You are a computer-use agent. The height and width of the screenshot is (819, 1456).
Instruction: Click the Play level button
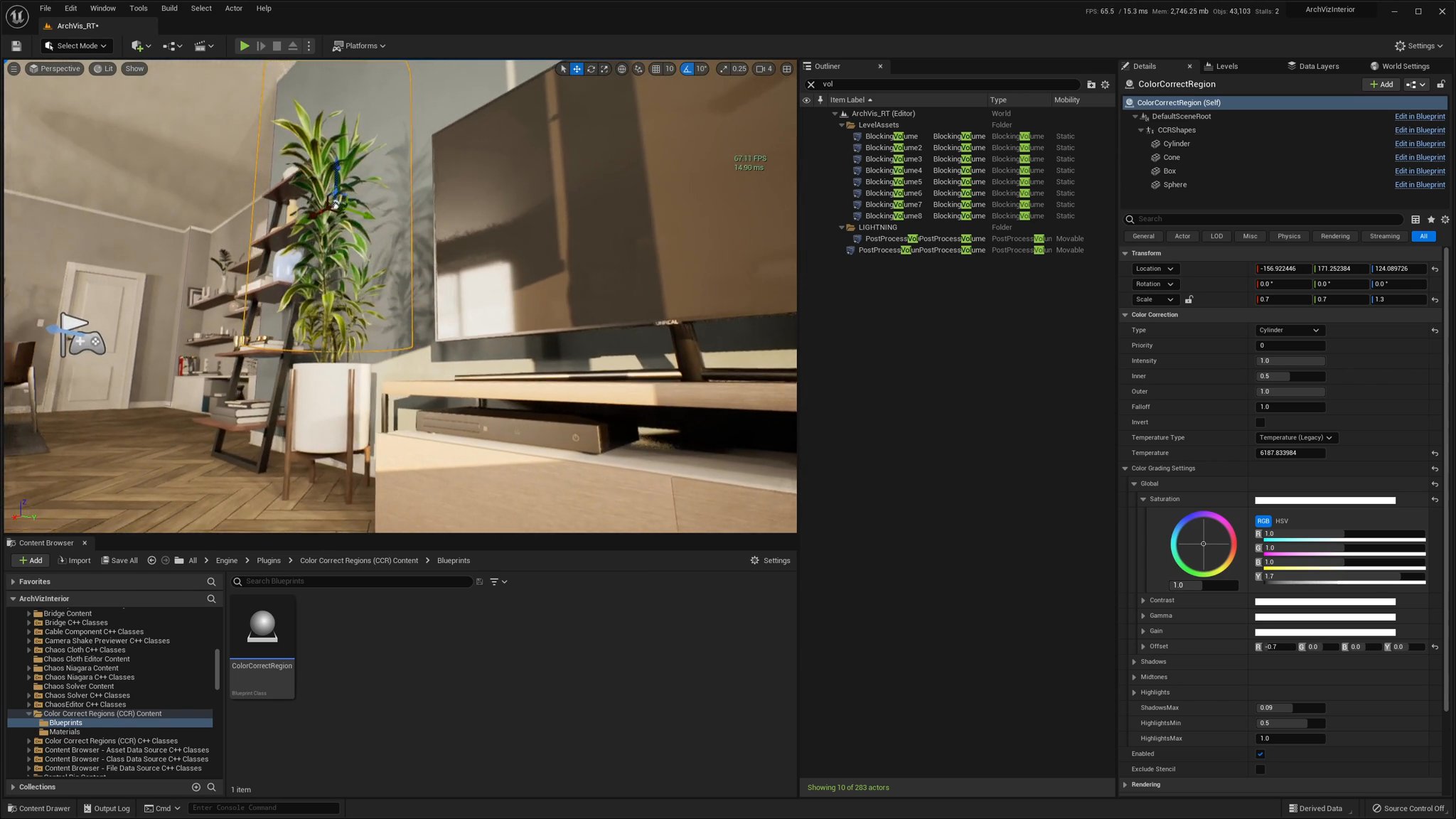pyautogui.click(x=244, y=46)
